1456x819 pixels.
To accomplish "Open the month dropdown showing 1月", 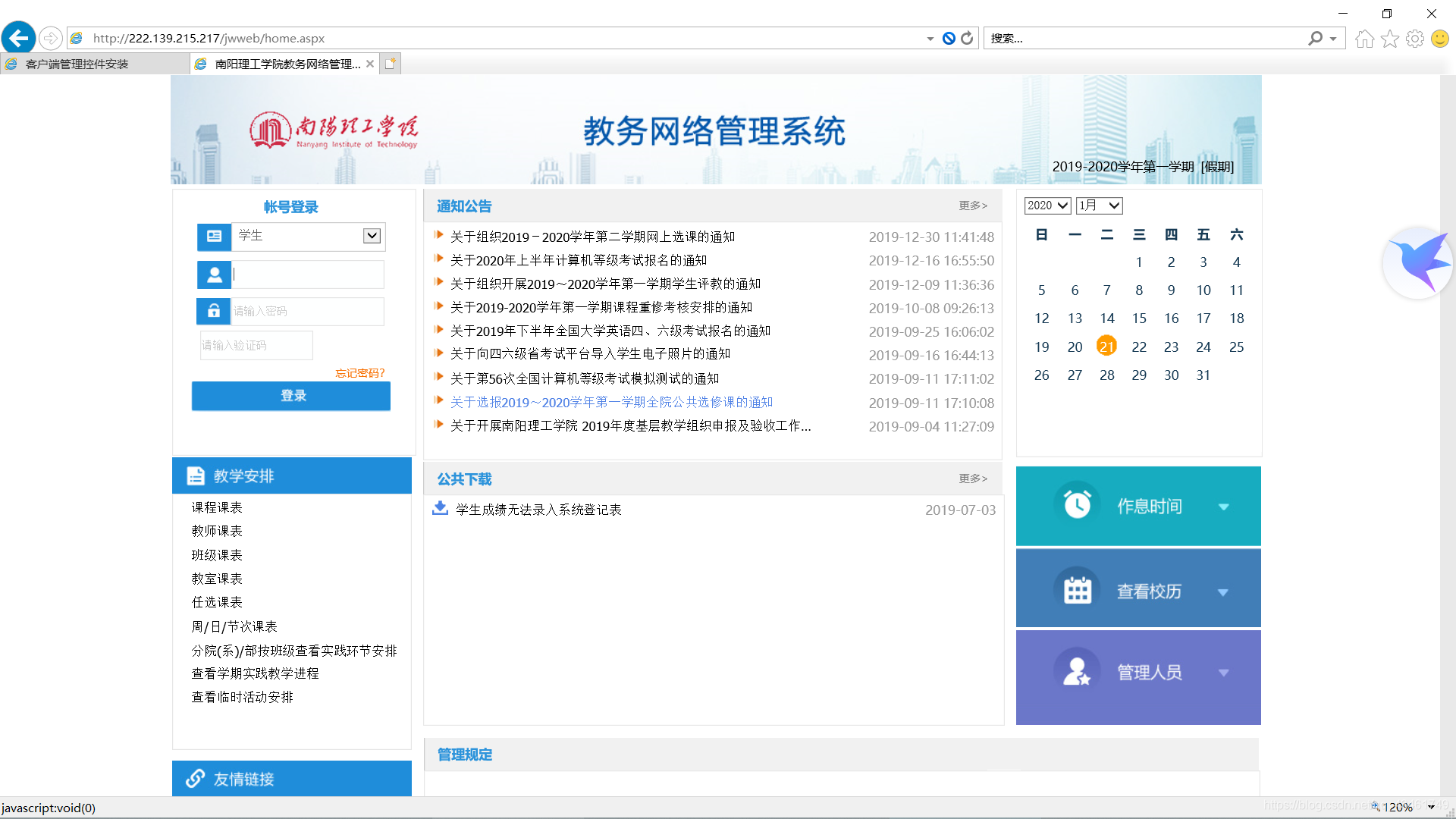I will 1099,206.
